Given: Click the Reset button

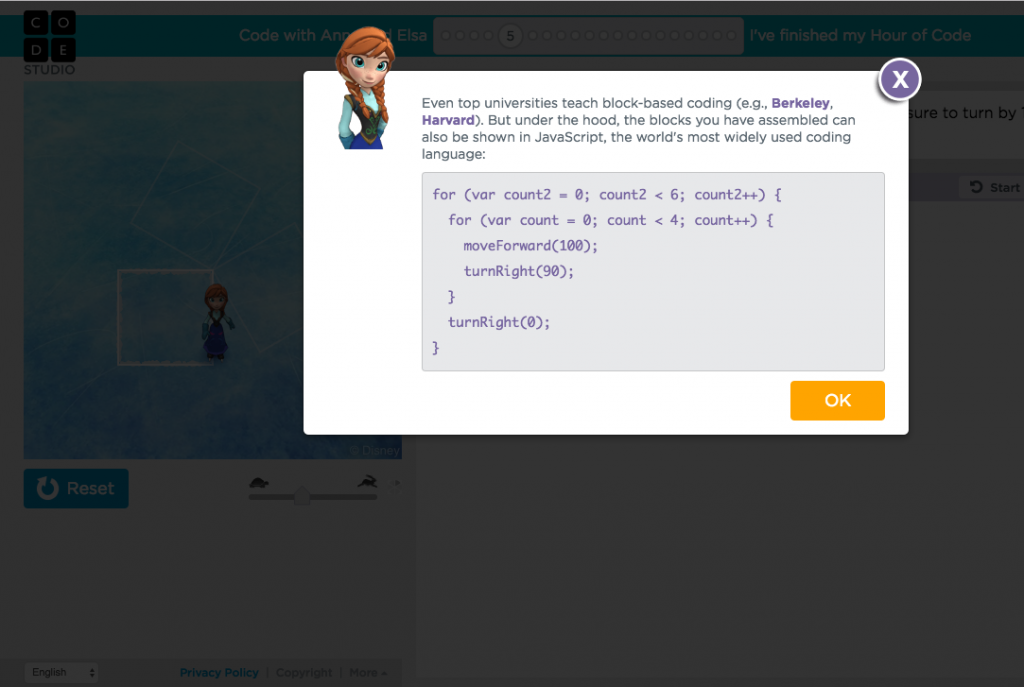Looking at the screenshot, I should 76,488.
